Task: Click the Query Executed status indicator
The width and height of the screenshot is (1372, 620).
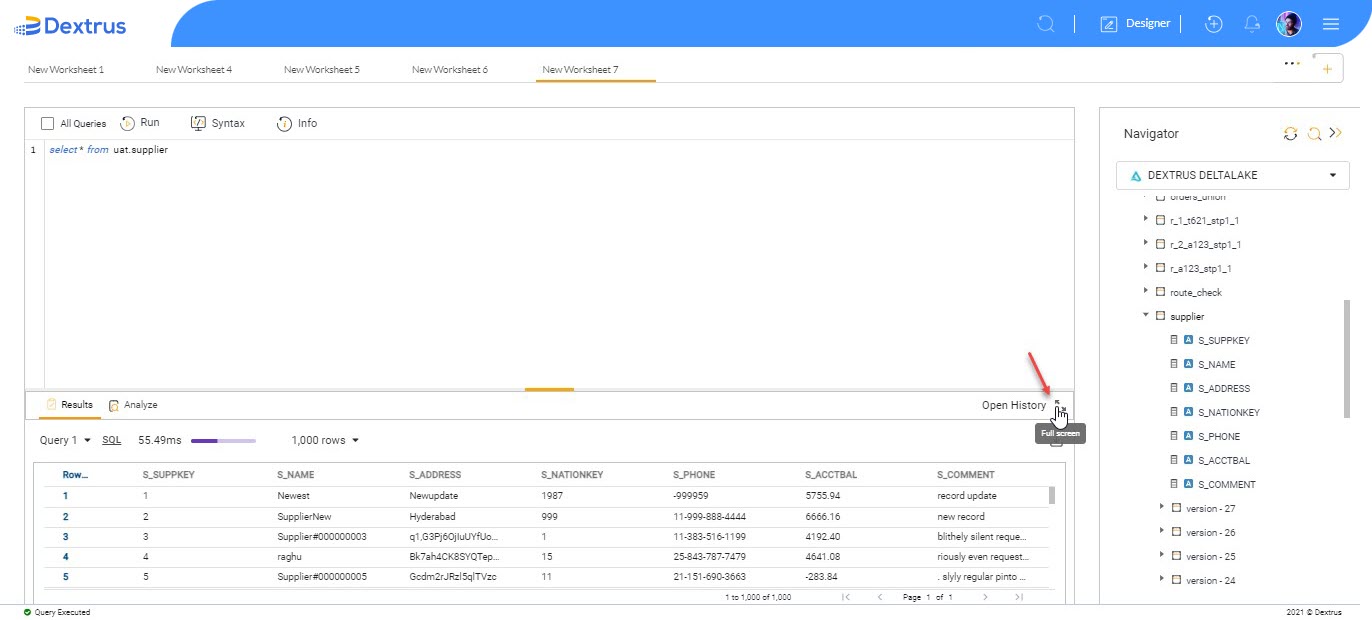Action: tap(57, 612)
